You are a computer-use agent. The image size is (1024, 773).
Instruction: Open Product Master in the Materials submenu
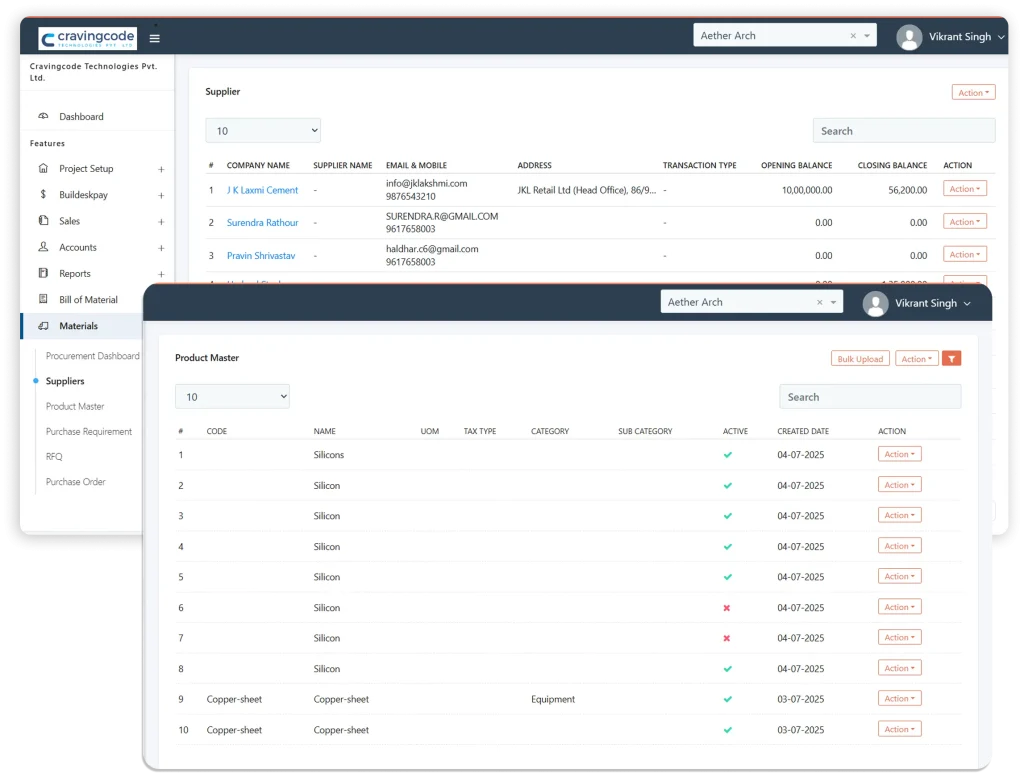pos(75,407)
